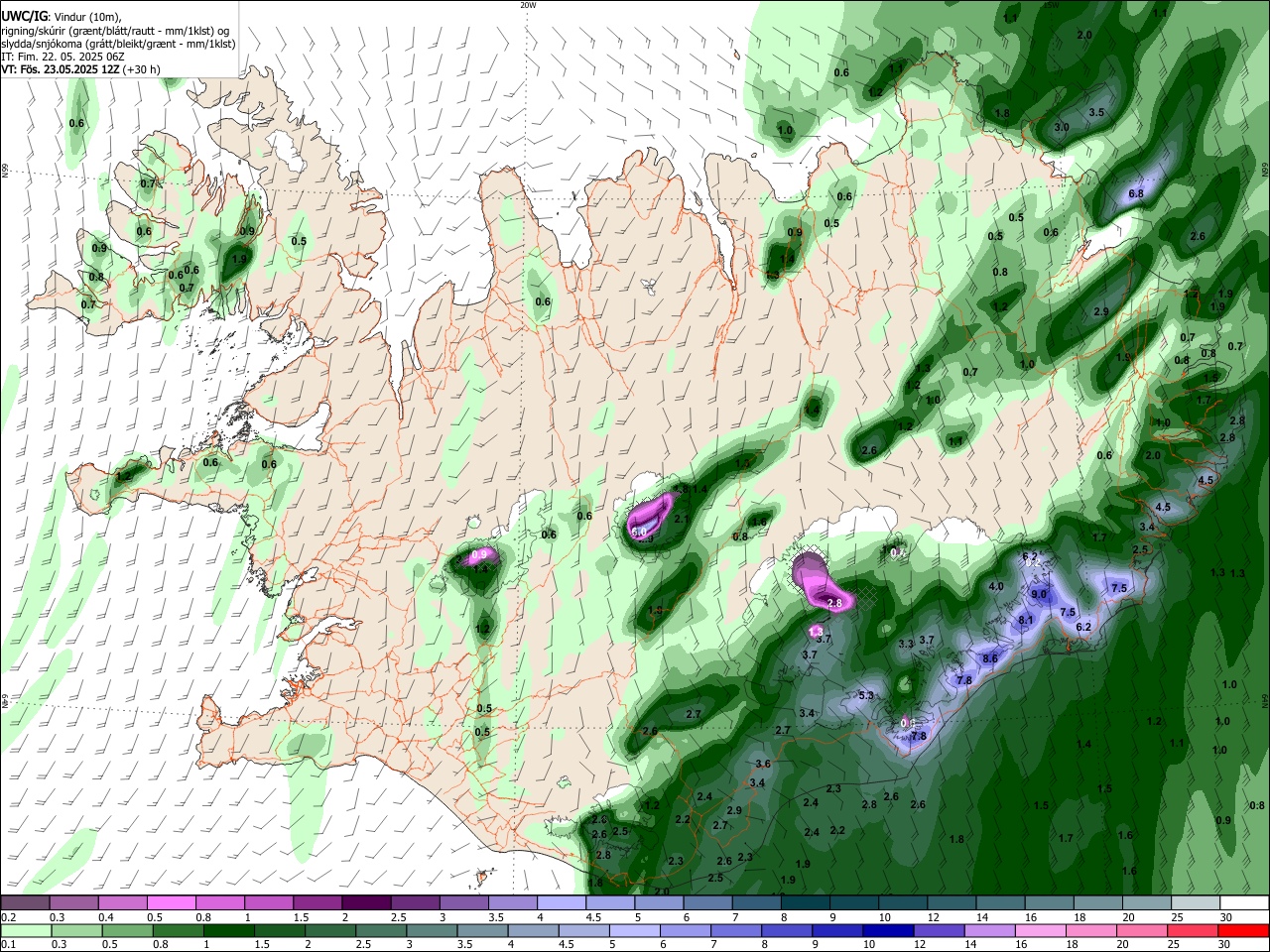Click the bright red swatch labeled 30 in bottom legend row
This screenshot has width=1270, height=952.
1244,930
